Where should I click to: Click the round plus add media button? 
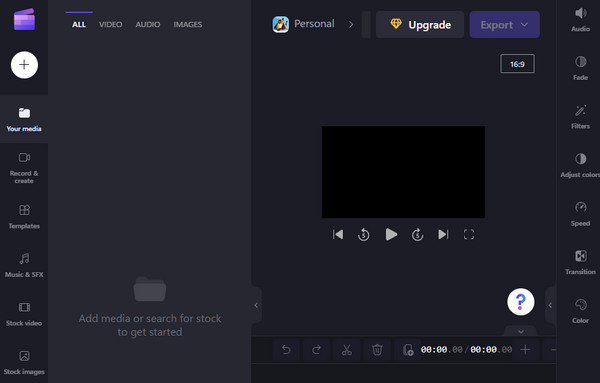[24, 65]
